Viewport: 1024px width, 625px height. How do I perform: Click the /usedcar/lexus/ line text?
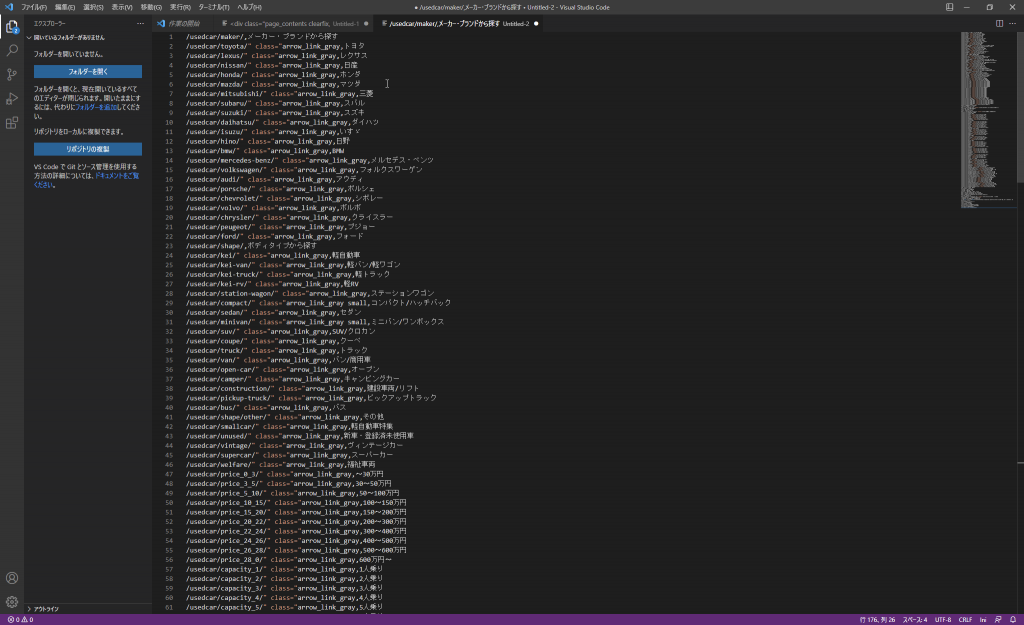coord(276,56)
